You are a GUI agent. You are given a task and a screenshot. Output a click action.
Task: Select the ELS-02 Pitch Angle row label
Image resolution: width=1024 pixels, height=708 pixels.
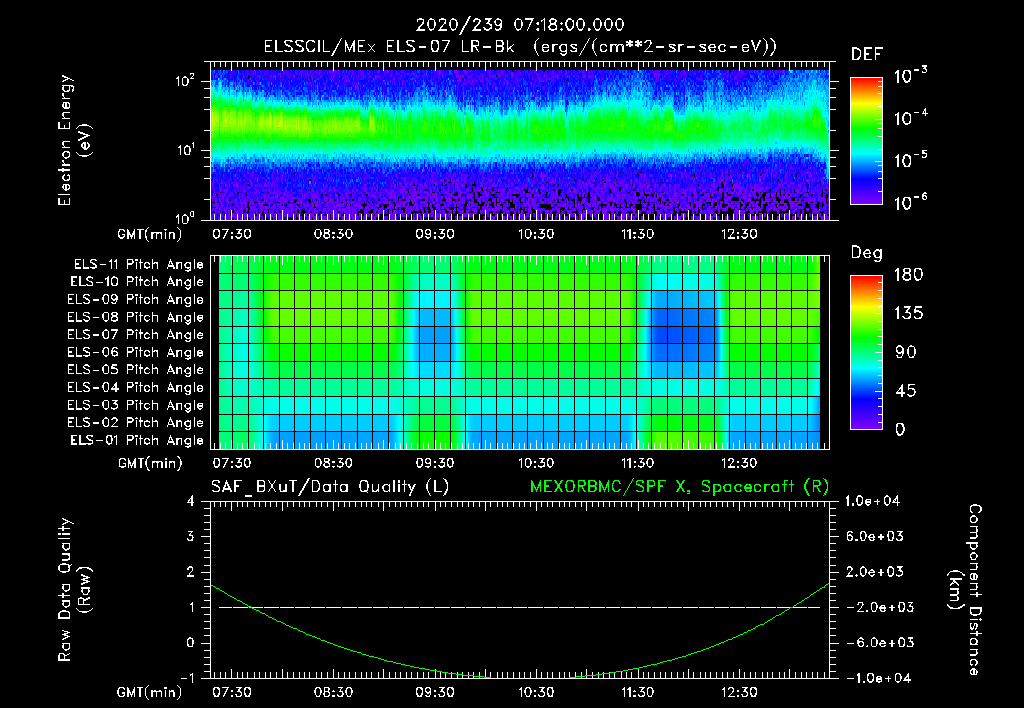(x=136, y=423)
